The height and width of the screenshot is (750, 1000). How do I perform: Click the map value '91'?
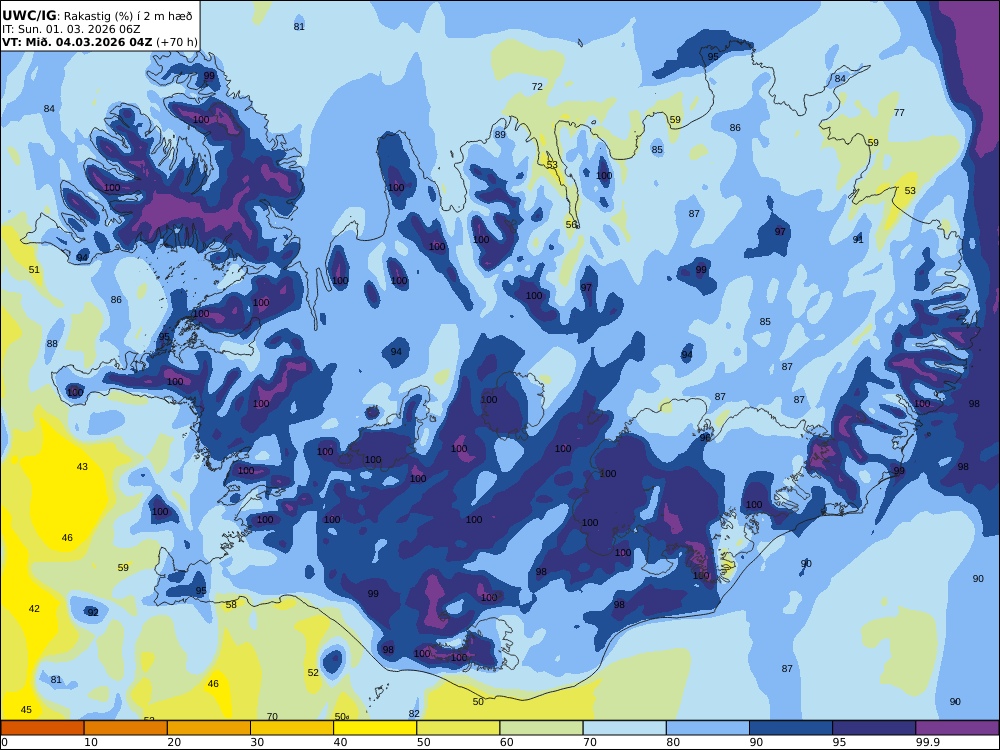tap(858, 240)
